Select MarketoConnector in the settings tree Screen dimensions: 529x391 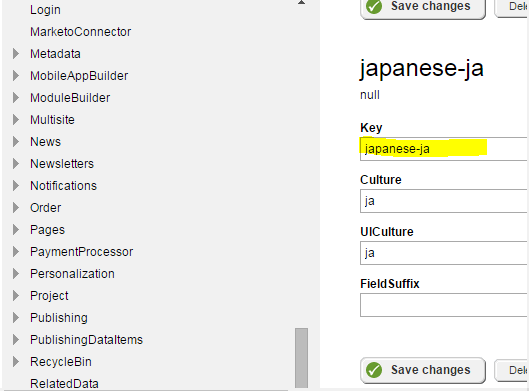80,32
